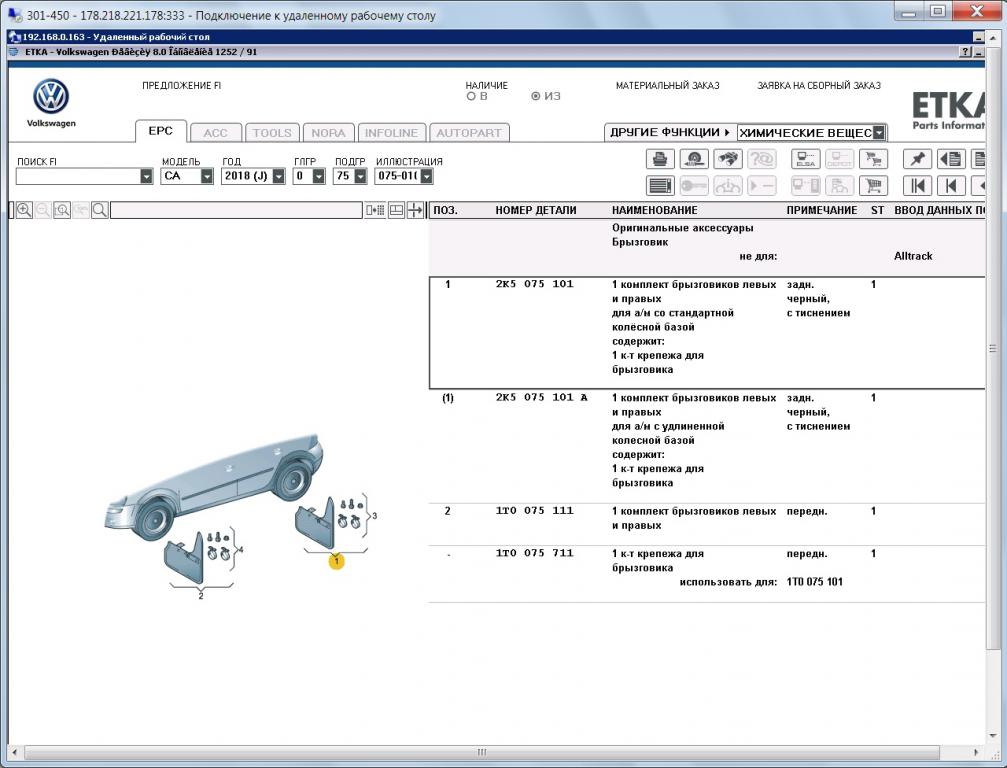
Task: Click the 'Alltrack' note in the header row
Action: pyautogui.click(x=913, y=256)
